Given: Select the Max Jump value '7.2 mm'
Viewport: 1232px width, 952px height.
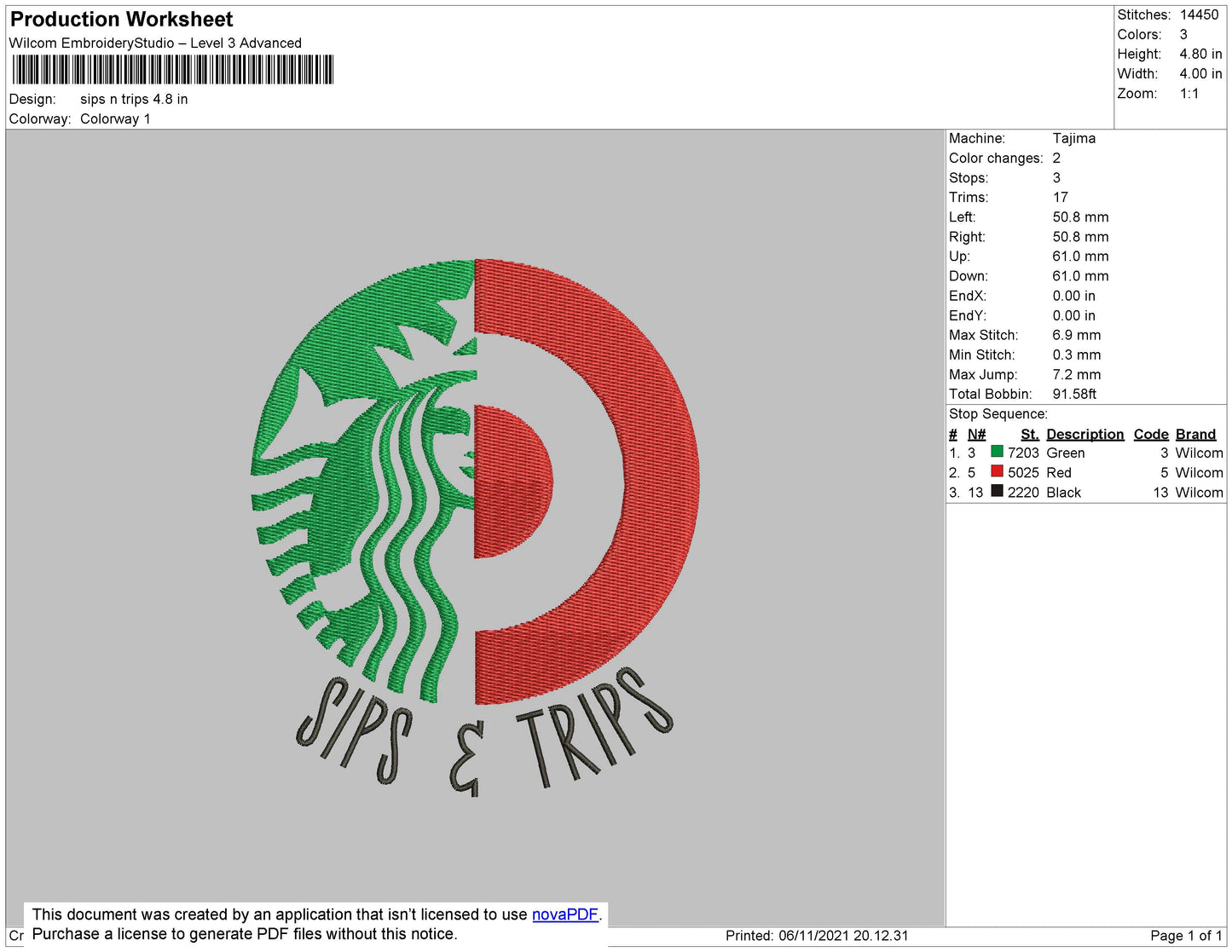Looking at the screenshot, I should [1076, 375].
